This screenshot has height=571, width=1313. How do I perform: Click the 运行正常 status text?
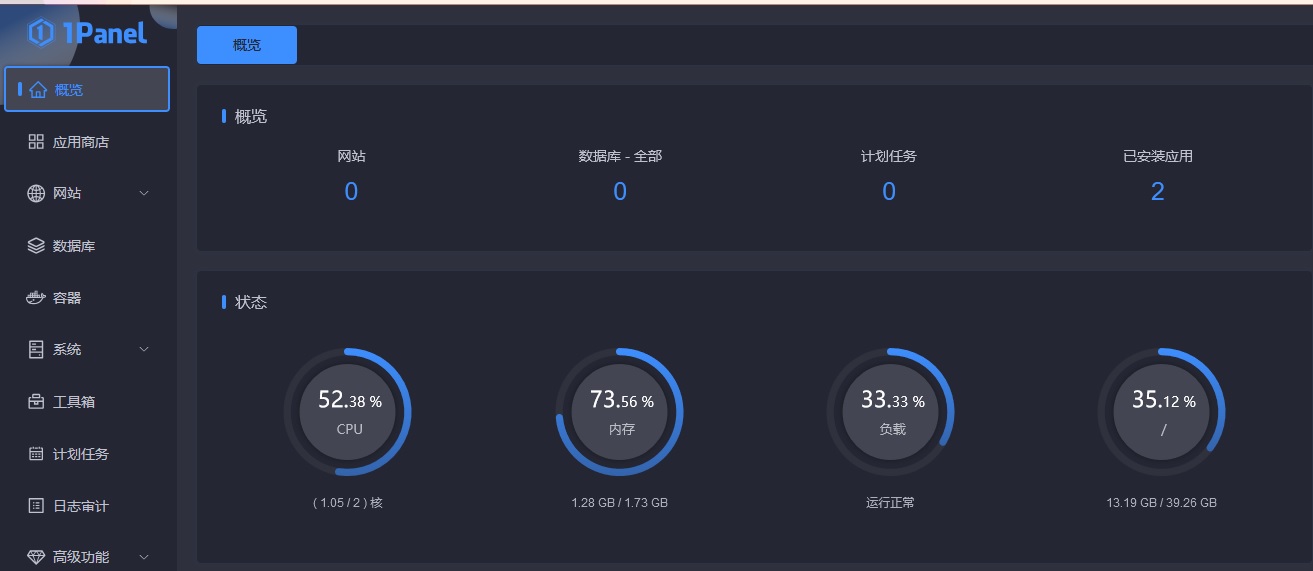[891, 503]
